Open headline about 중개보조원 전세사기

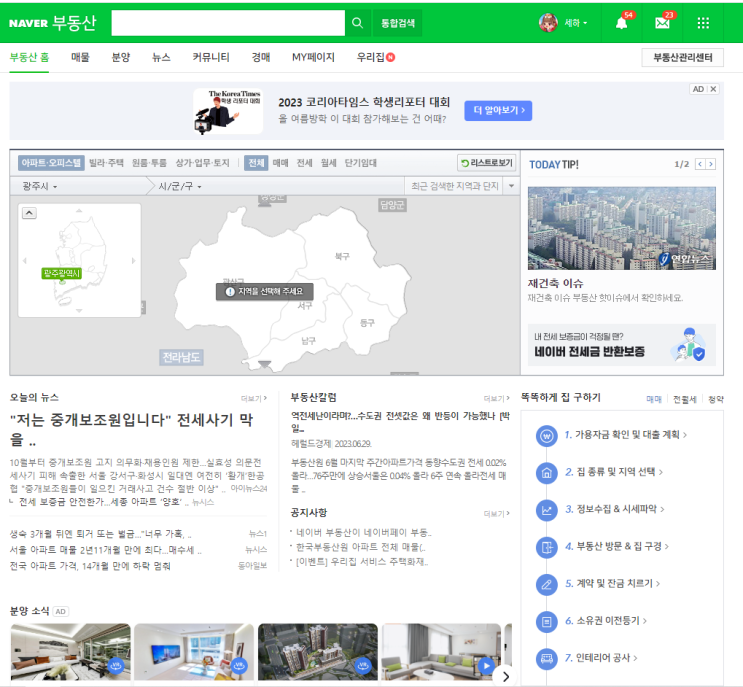click(132, 429)
